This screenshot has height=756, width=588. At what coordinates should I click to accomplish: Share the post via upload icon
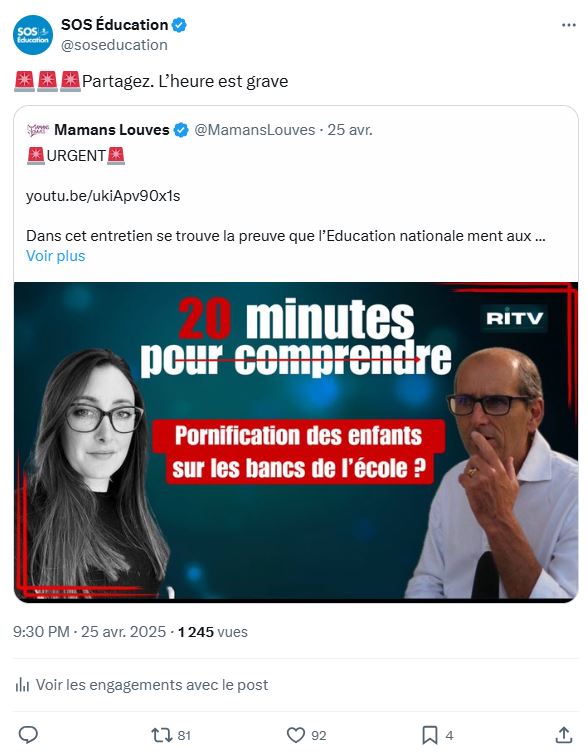pos(563,735)
